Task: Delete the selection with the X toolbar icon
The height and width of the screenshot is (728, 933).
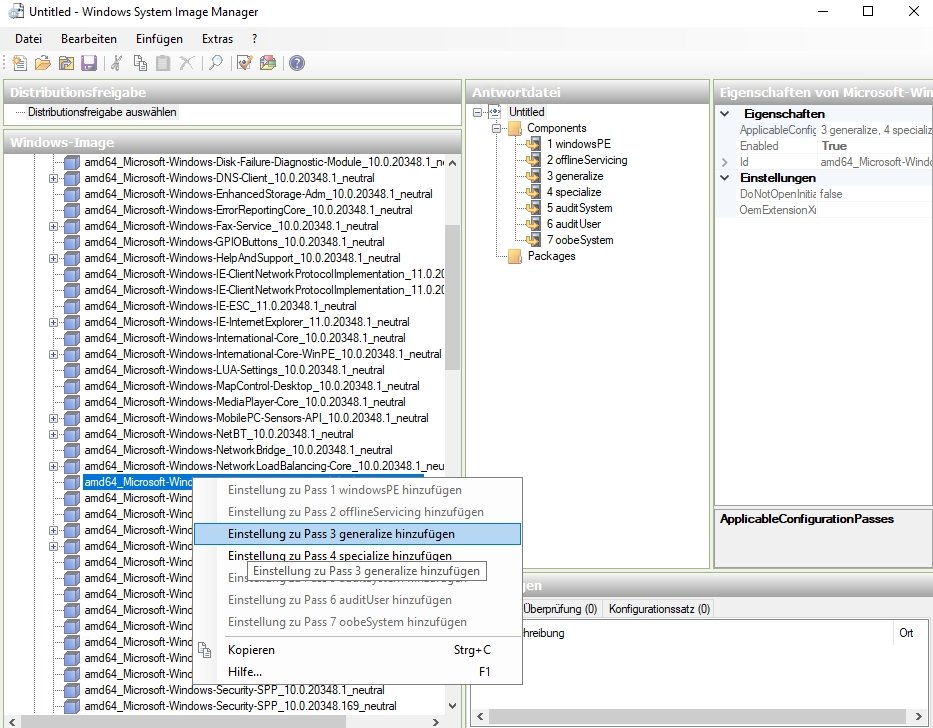Action: (x=187, y=63)
